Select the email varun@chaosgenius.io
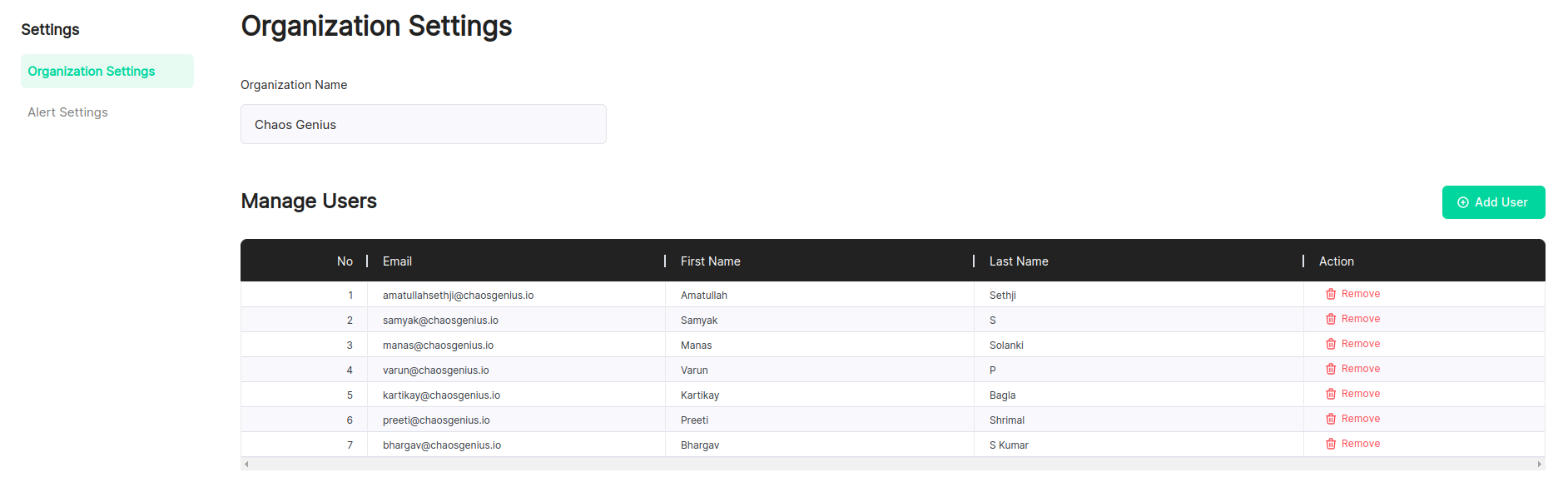The width and height of the screenshot is (1568, 502). [436, 370]
